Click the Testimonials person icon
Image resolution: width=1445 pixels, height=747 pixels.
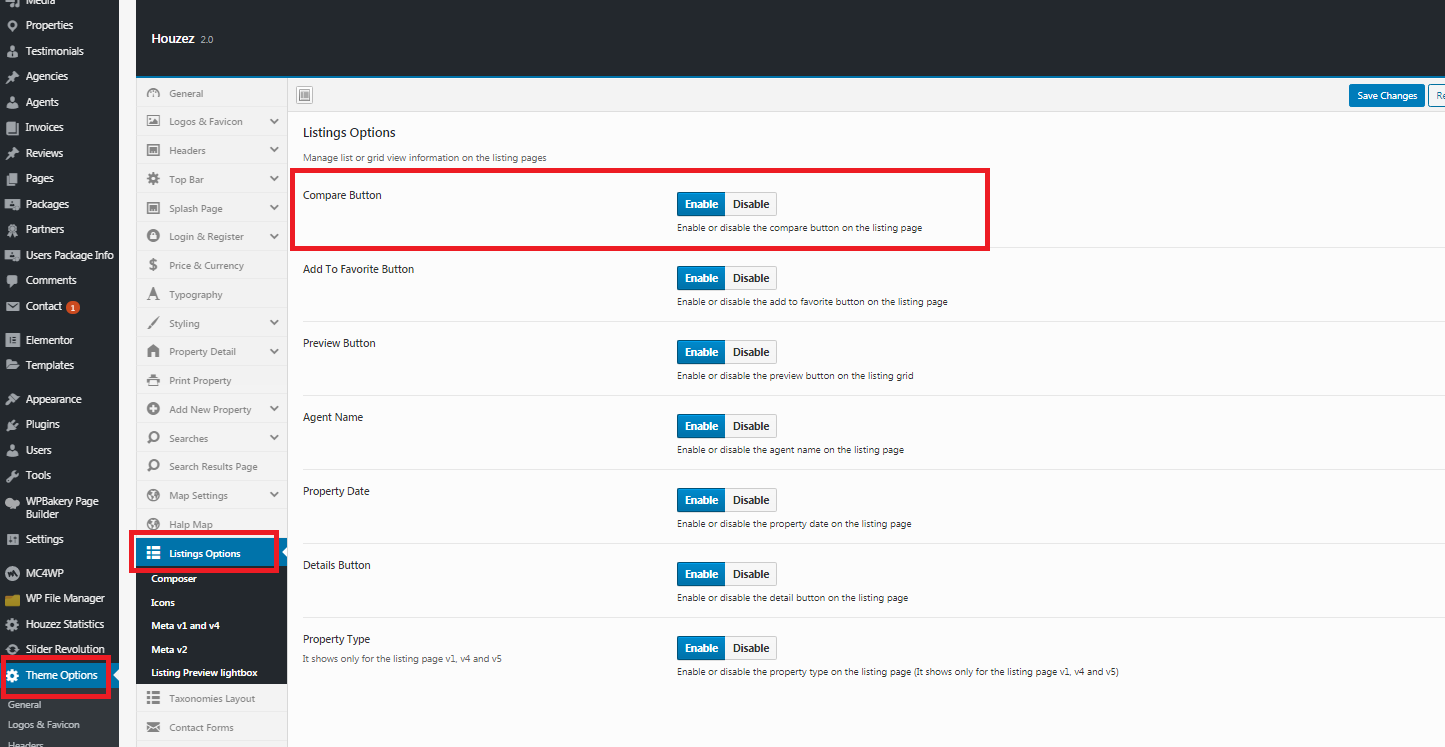click(x=12, y=51)
